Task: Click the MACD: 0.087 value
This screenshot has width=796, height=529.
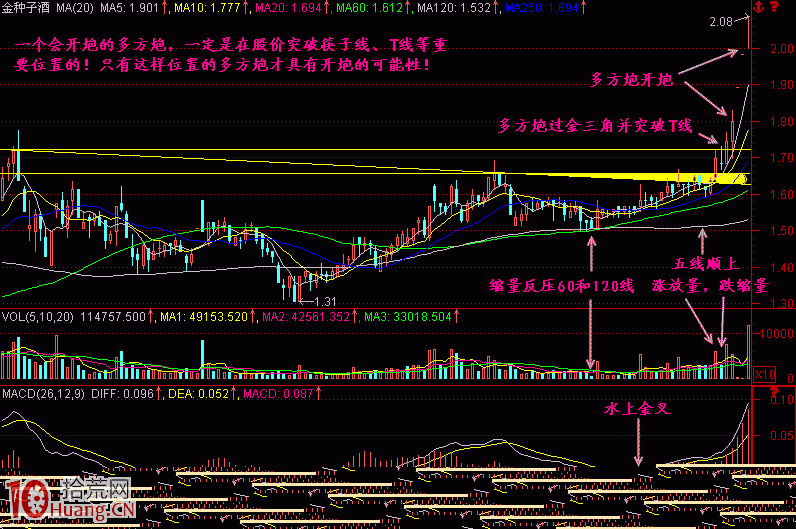Action: pos(278,393)
